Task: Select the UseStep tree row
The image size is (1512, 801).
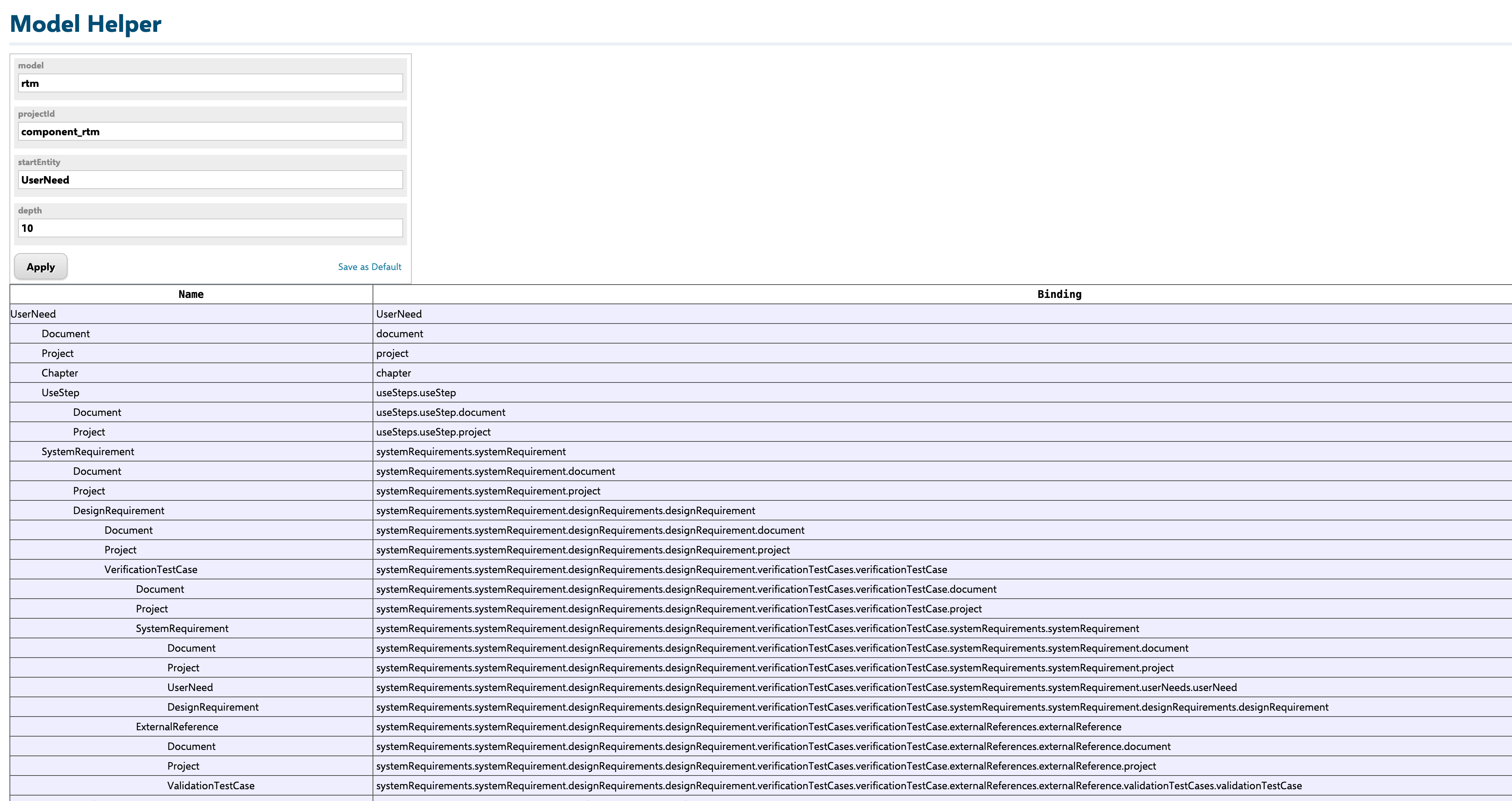Action: (x=60, y=392)
